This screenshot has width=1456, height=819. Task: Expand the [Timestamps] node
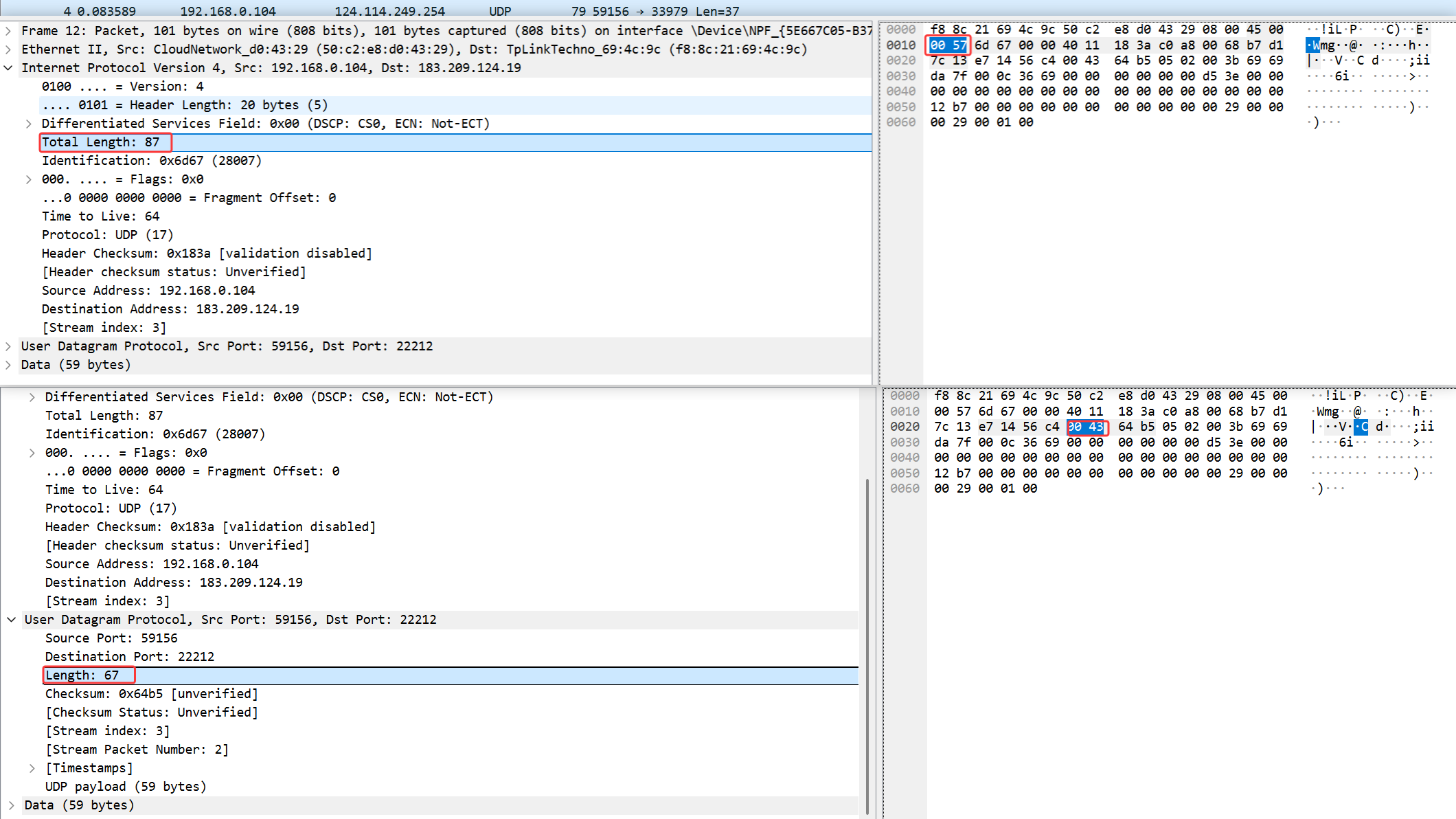(32, 768)
